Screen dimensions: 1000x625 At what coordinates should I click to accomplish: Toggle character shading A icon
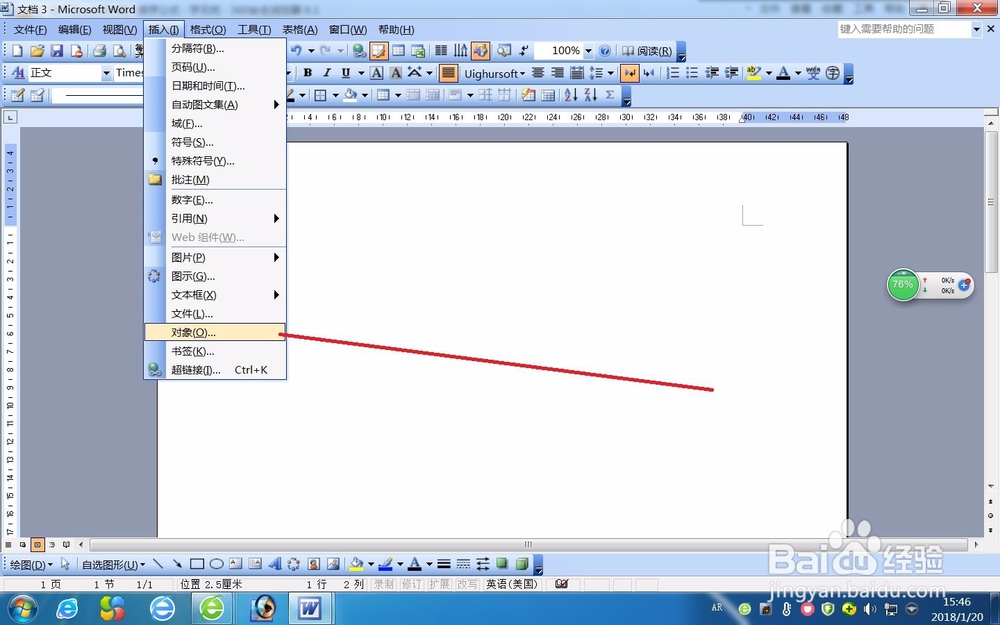click(396, 73)
